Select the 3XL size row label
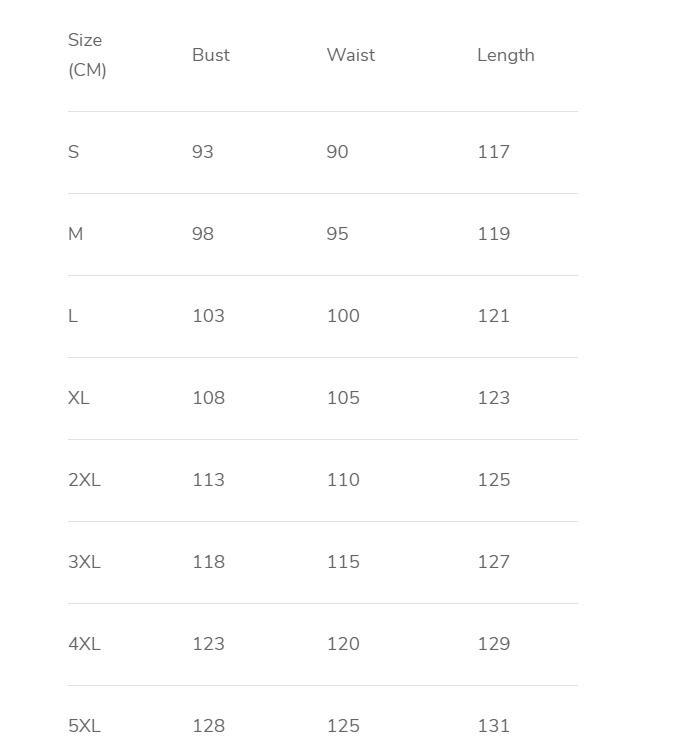This screenshot has height=739, width=678. 84,562
